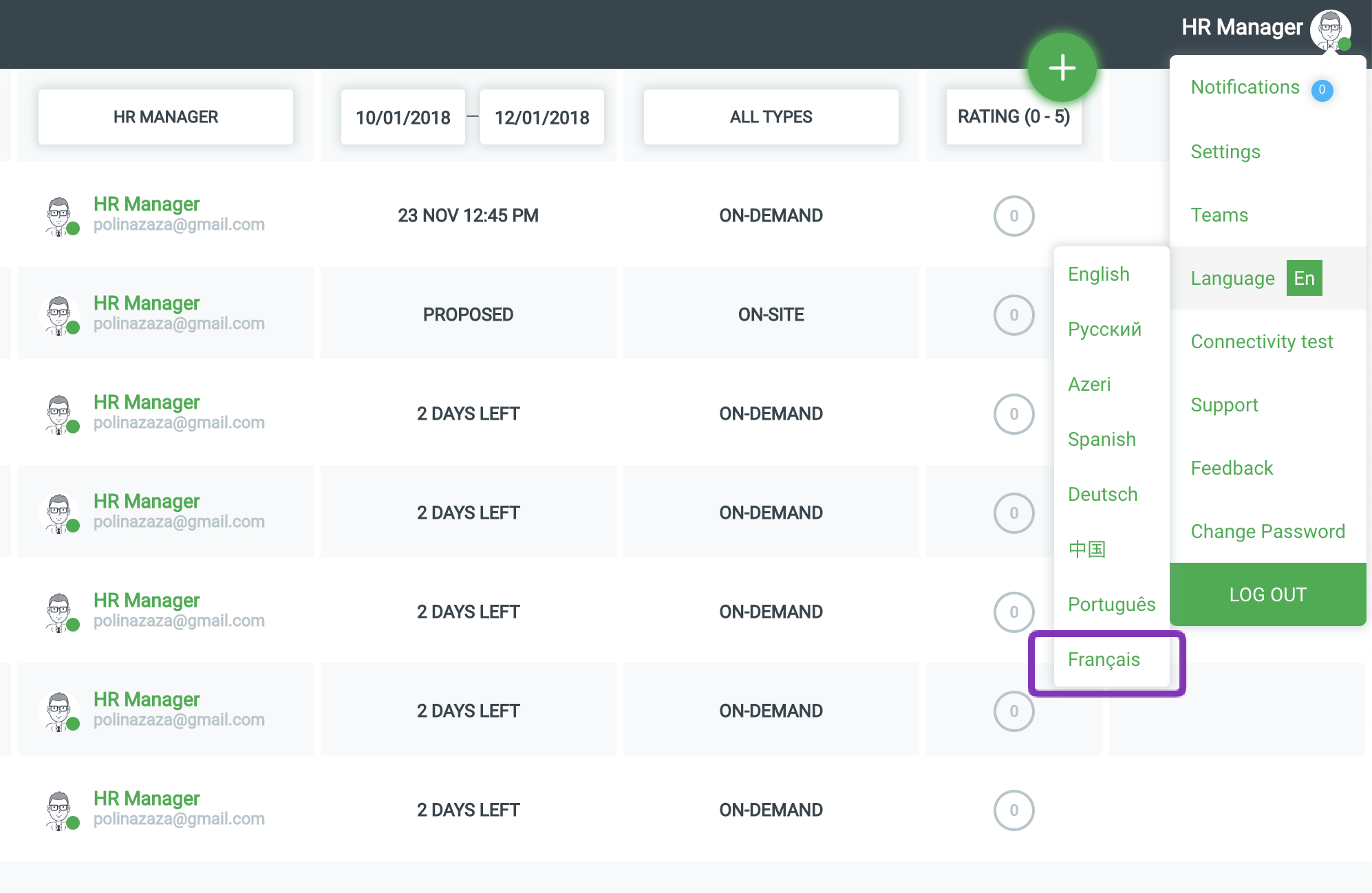Open the Connectivity test link

point(1261,342)
